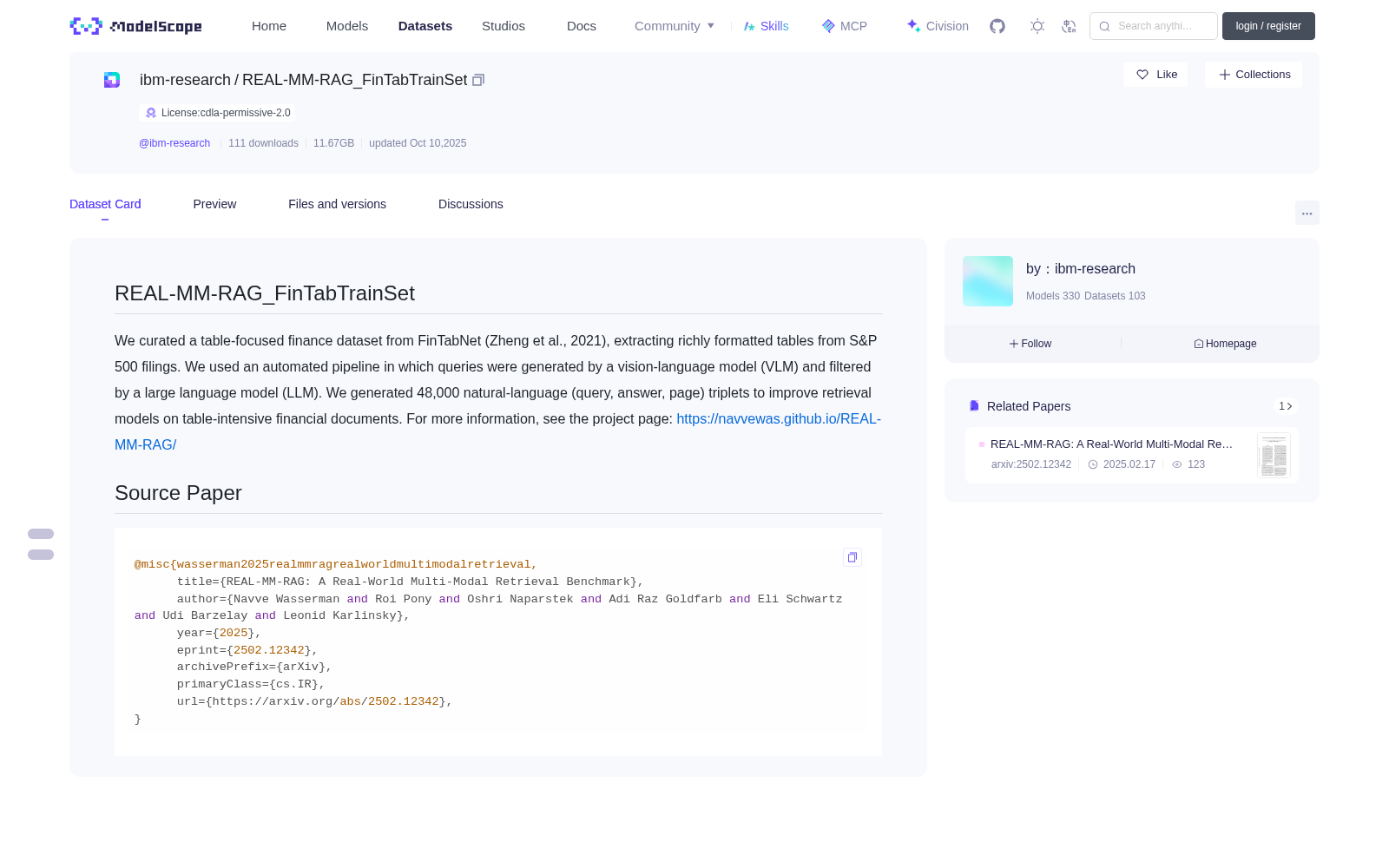Select the Dataset Card tab

[105, 204]
